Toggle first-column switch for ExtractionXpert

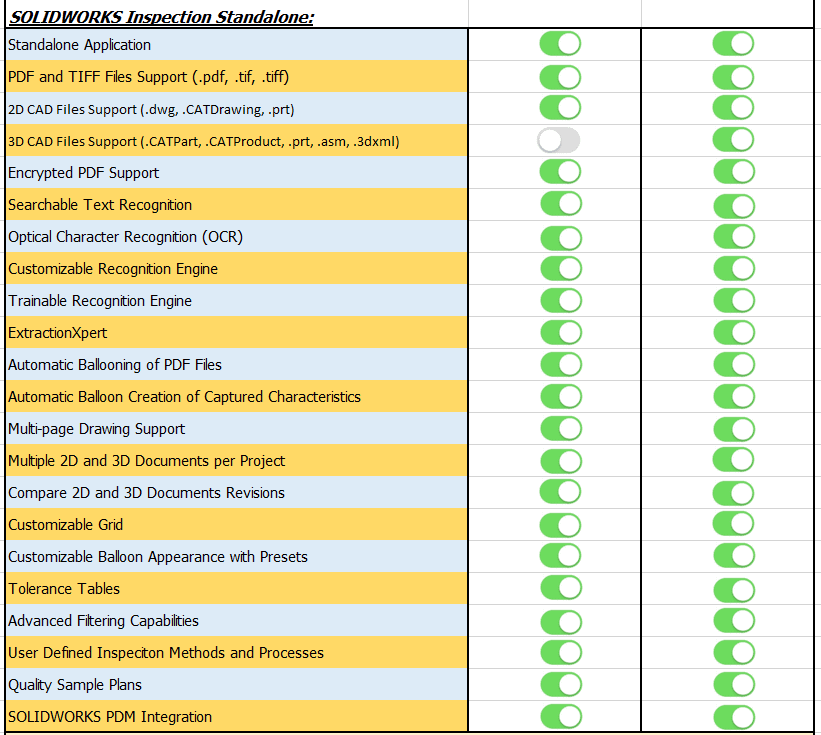pos(561,332)
